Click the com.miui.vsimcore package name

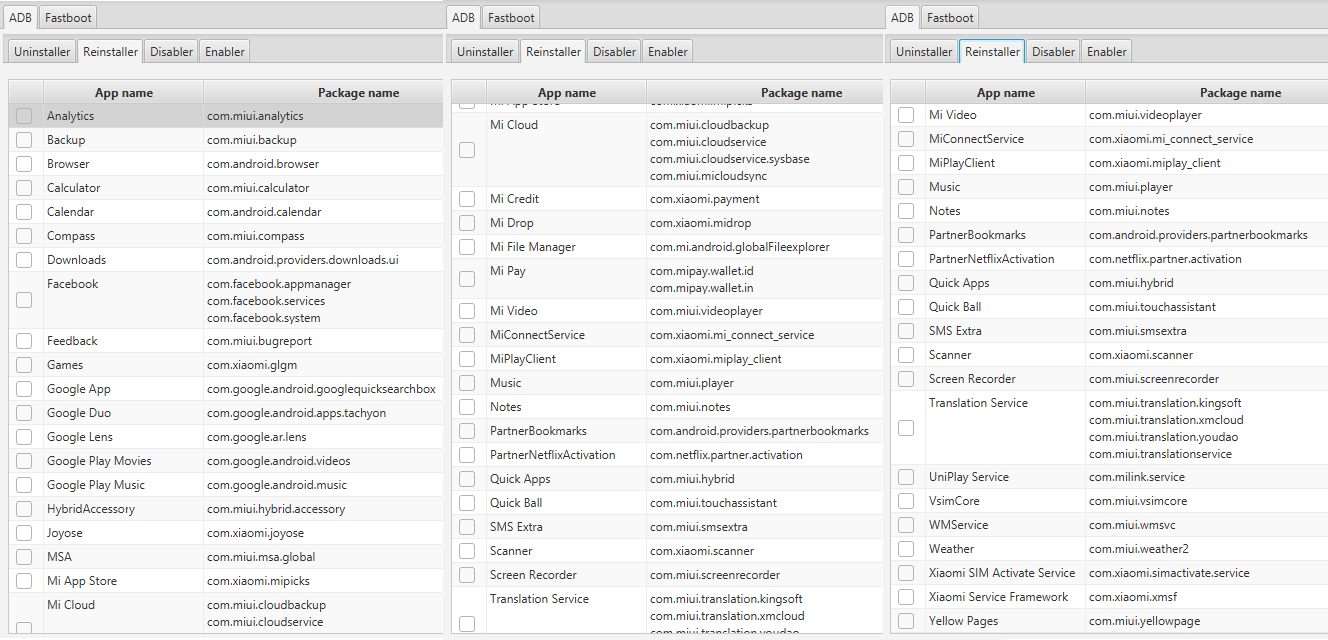[x=1138, y=501]
